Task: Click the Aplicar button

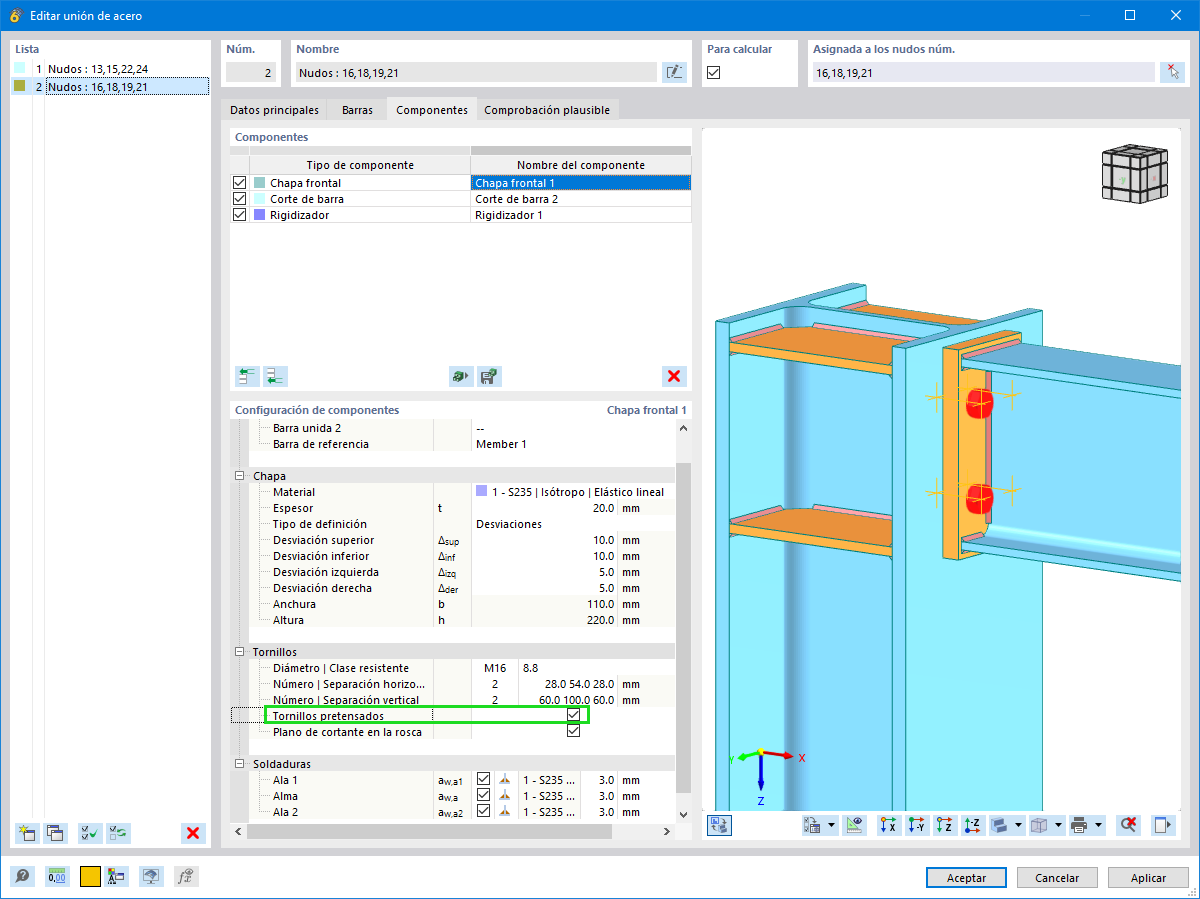Action: pyautogui.click(x=1148, y=877)
